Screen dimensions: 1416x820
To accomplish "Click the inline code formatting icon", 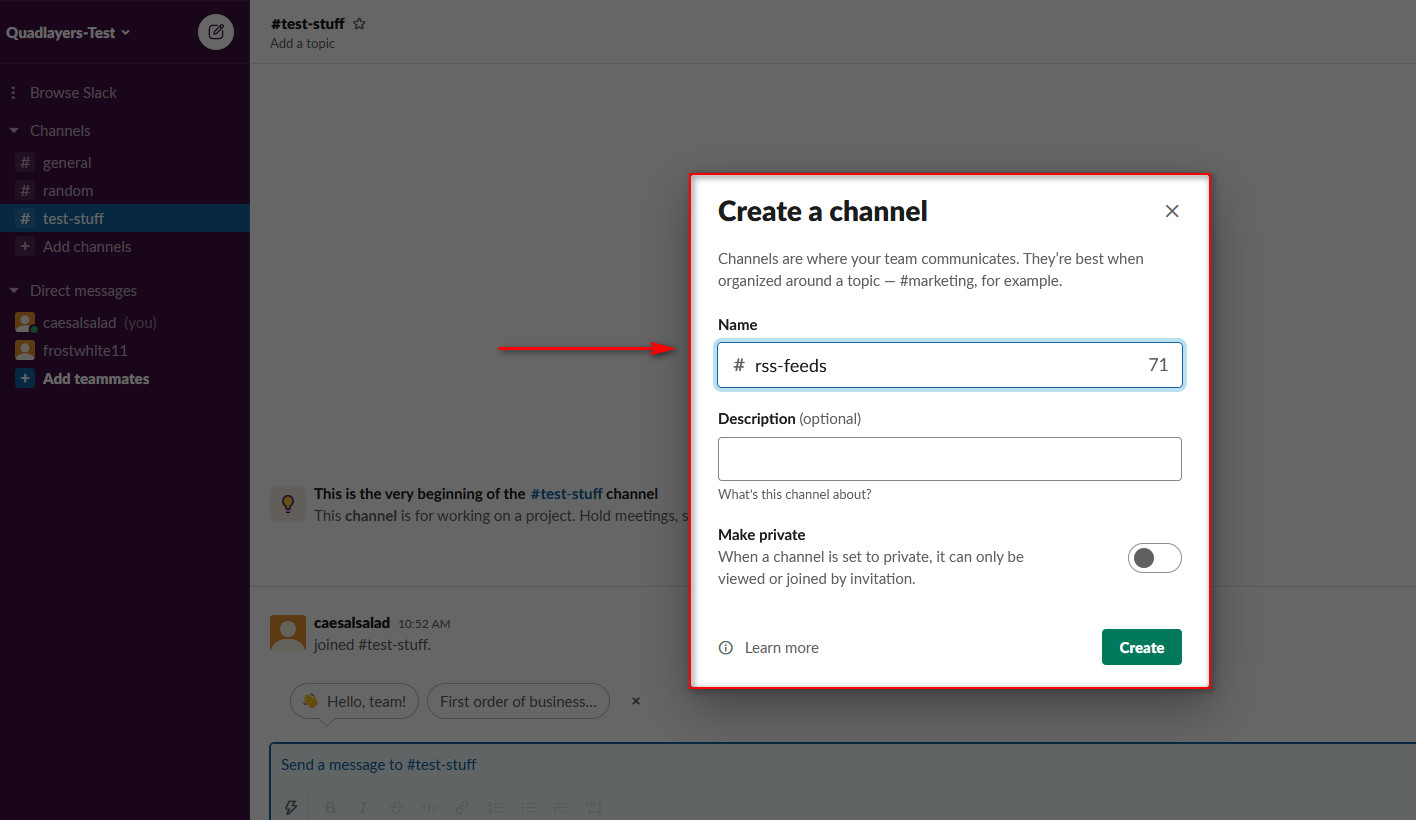I will coord(429,807).
